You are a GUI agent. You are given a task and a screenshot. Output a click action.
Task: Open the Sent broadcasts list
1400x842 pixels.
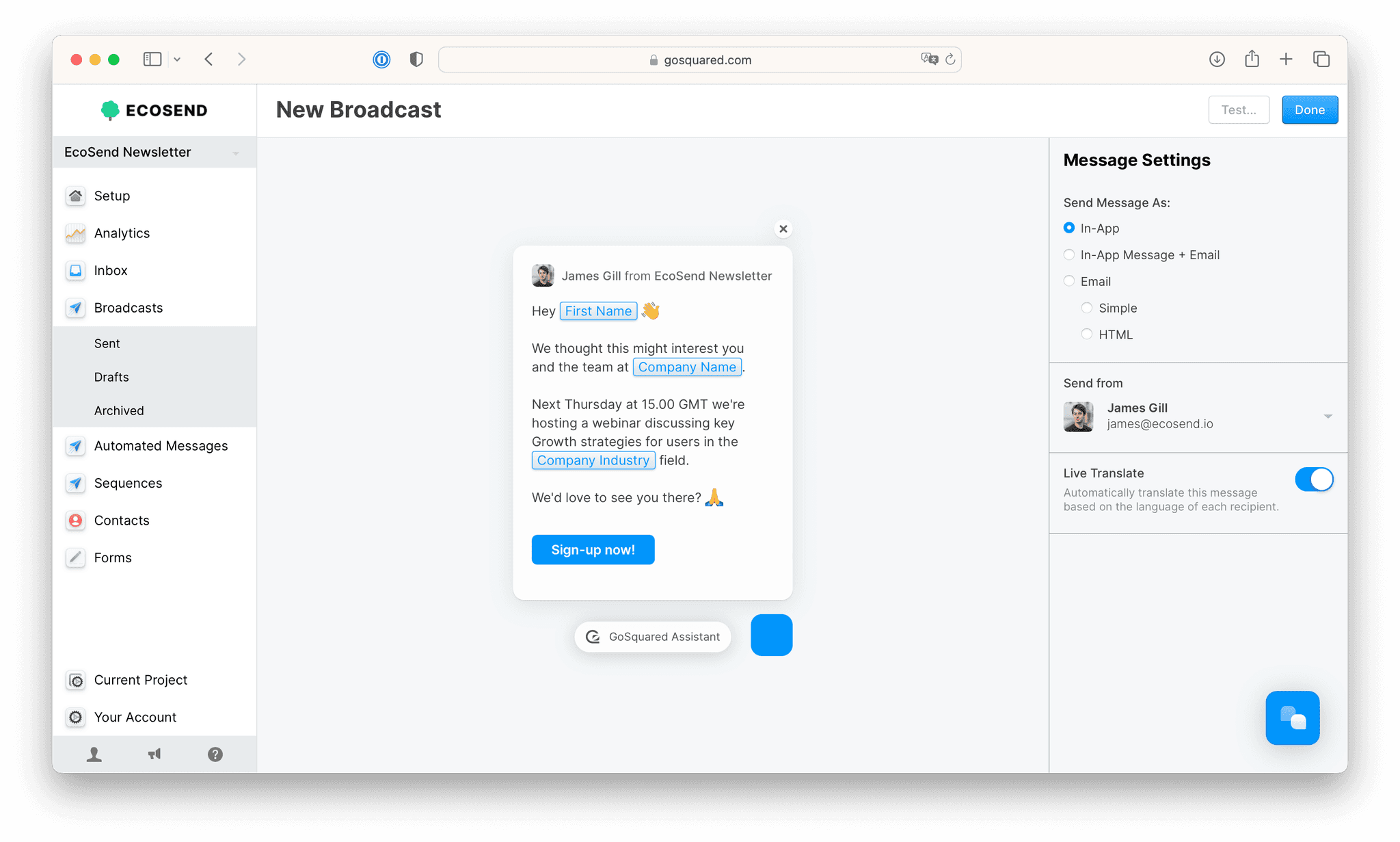pos(107,343)
